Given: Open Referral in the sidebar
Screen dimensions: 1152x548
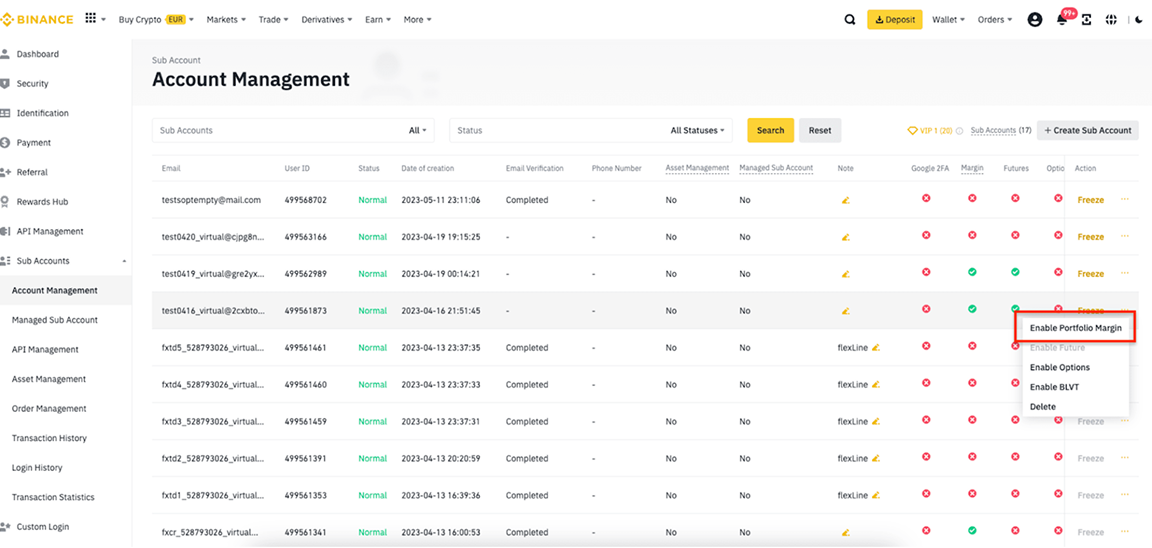Looking at the screenshot, I should 32,172.
